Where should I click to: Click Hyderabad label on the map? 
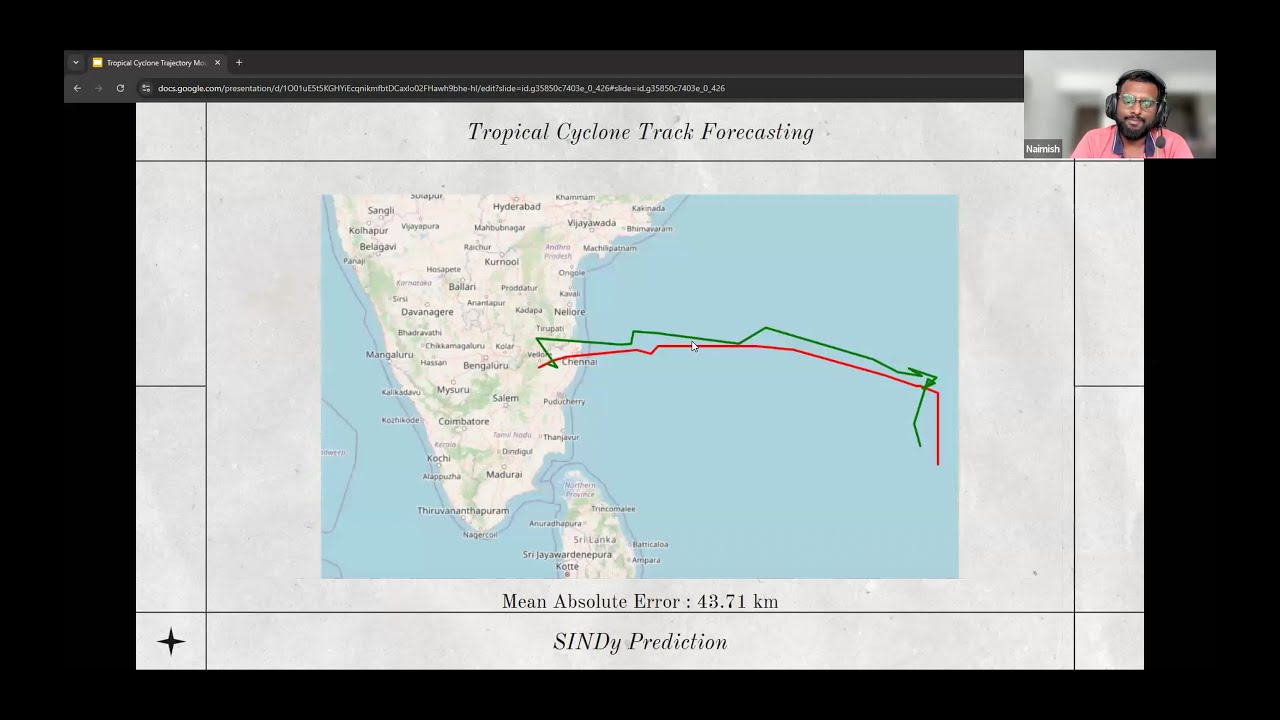(517, 207)
